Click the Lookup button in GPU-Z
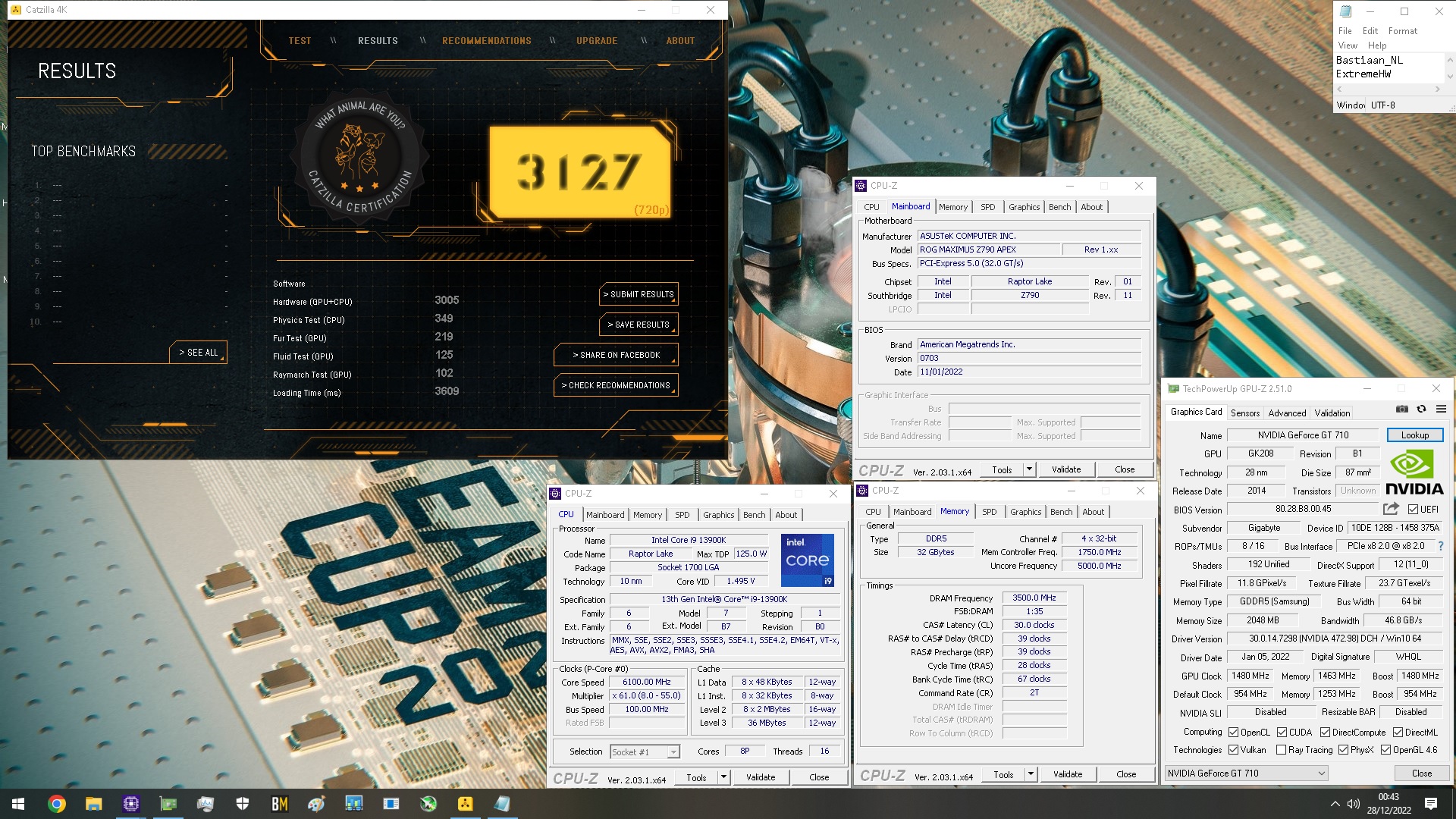 point(1414,435)
